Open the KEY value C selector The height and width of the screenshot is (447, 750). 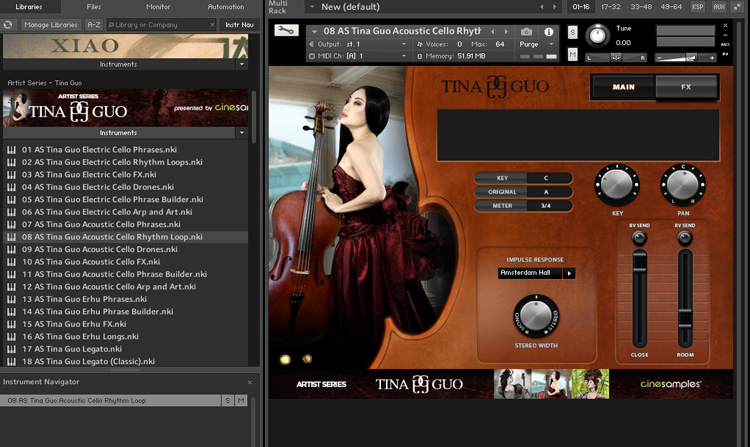coord(546,178)
